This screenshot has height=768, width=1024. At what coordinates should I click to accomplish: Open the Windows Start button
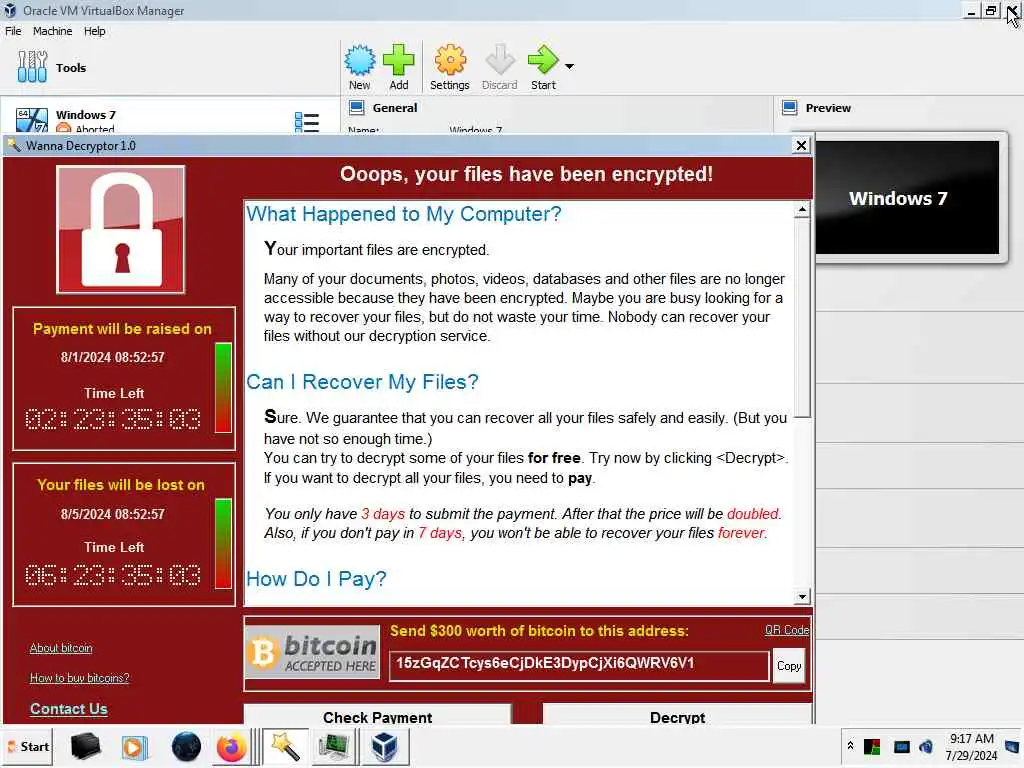pyautogui.click(x=28, y=746)
